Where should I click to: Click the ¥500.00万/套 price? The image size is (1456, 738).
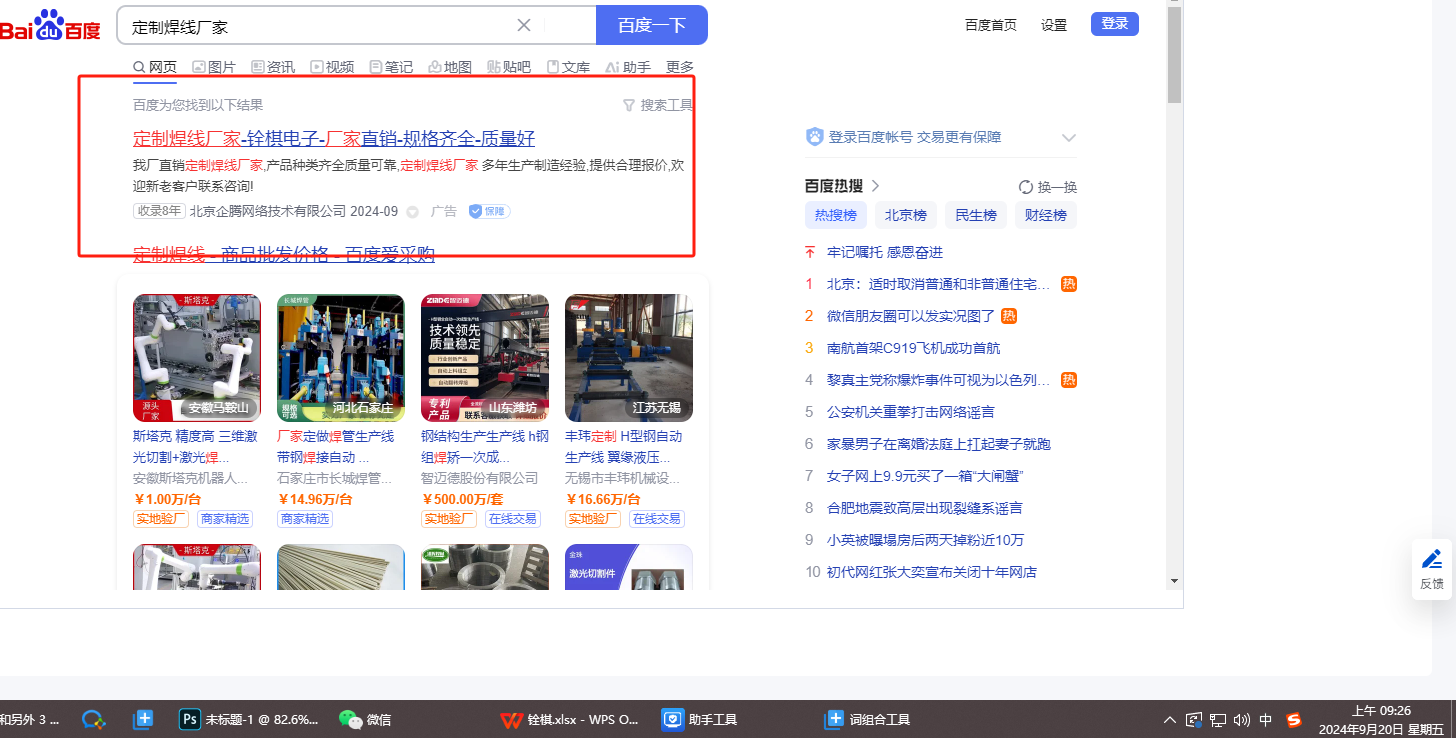(x=465, y=499)
